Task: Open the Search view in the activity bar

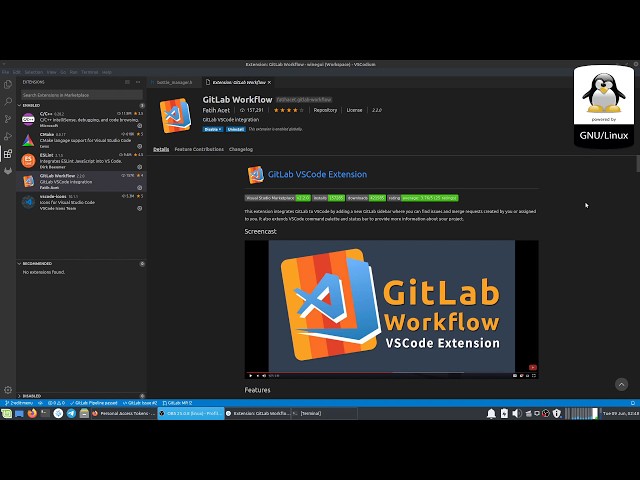Action: pos(8,102)
